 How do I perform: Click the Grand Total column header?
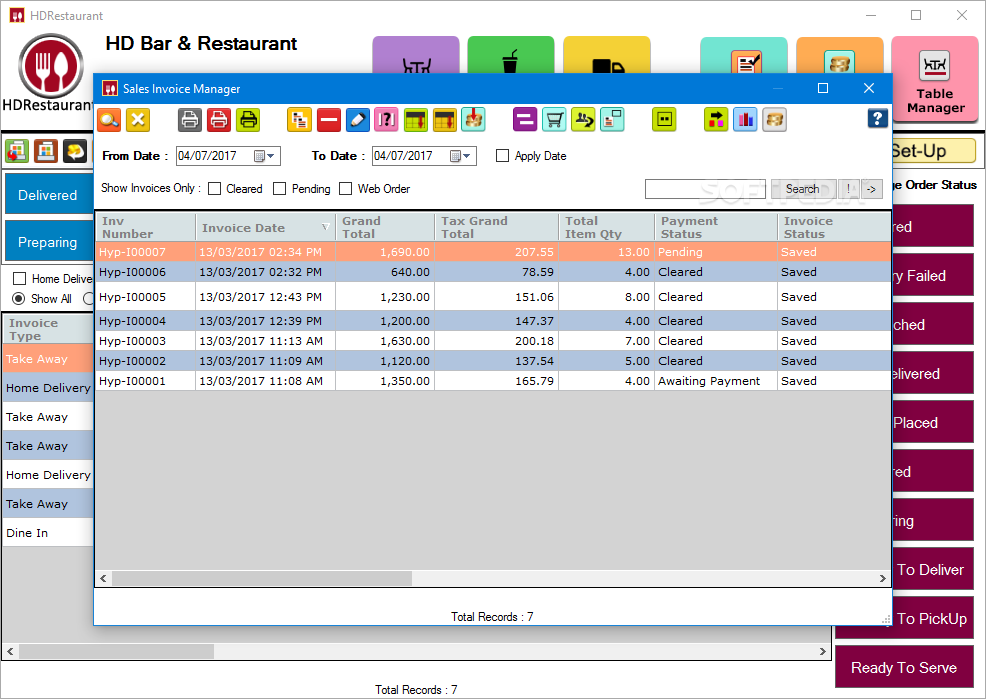coord(385,228)
